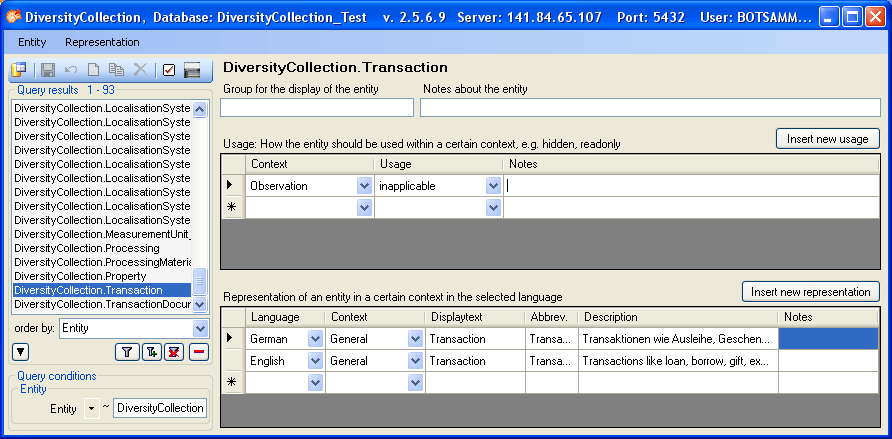The image size is (892, 439).
Task: Click the Notes cell in English row
Action: tap(829, 361)
